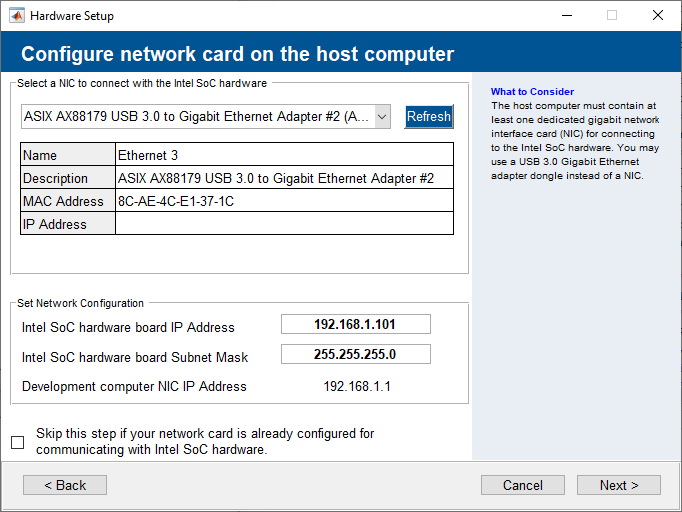This screenshot has height=512, width=682.
Task: Click the What to Consider heading
Action: point(532,92)
